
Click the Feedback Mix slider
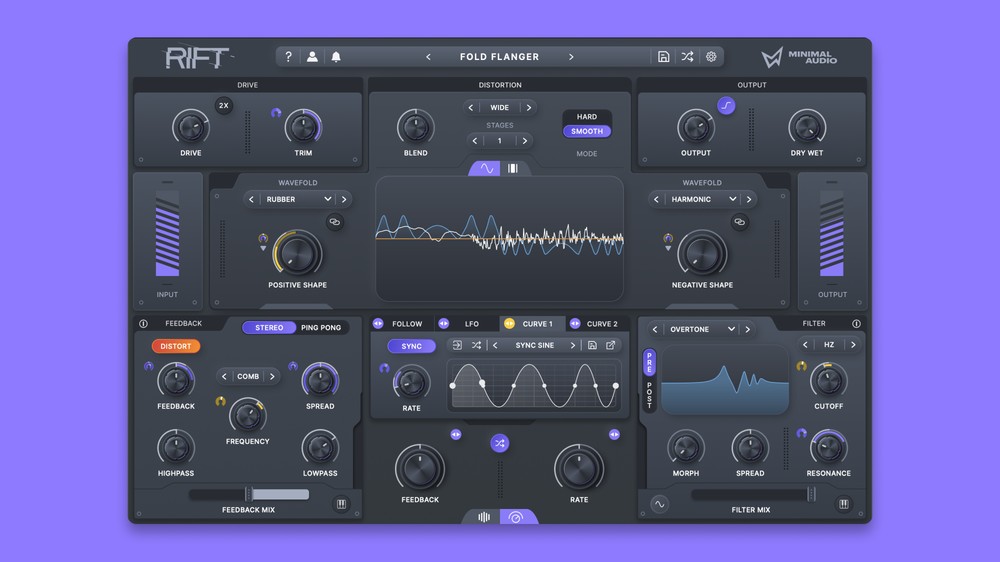(x=249, y=494)
